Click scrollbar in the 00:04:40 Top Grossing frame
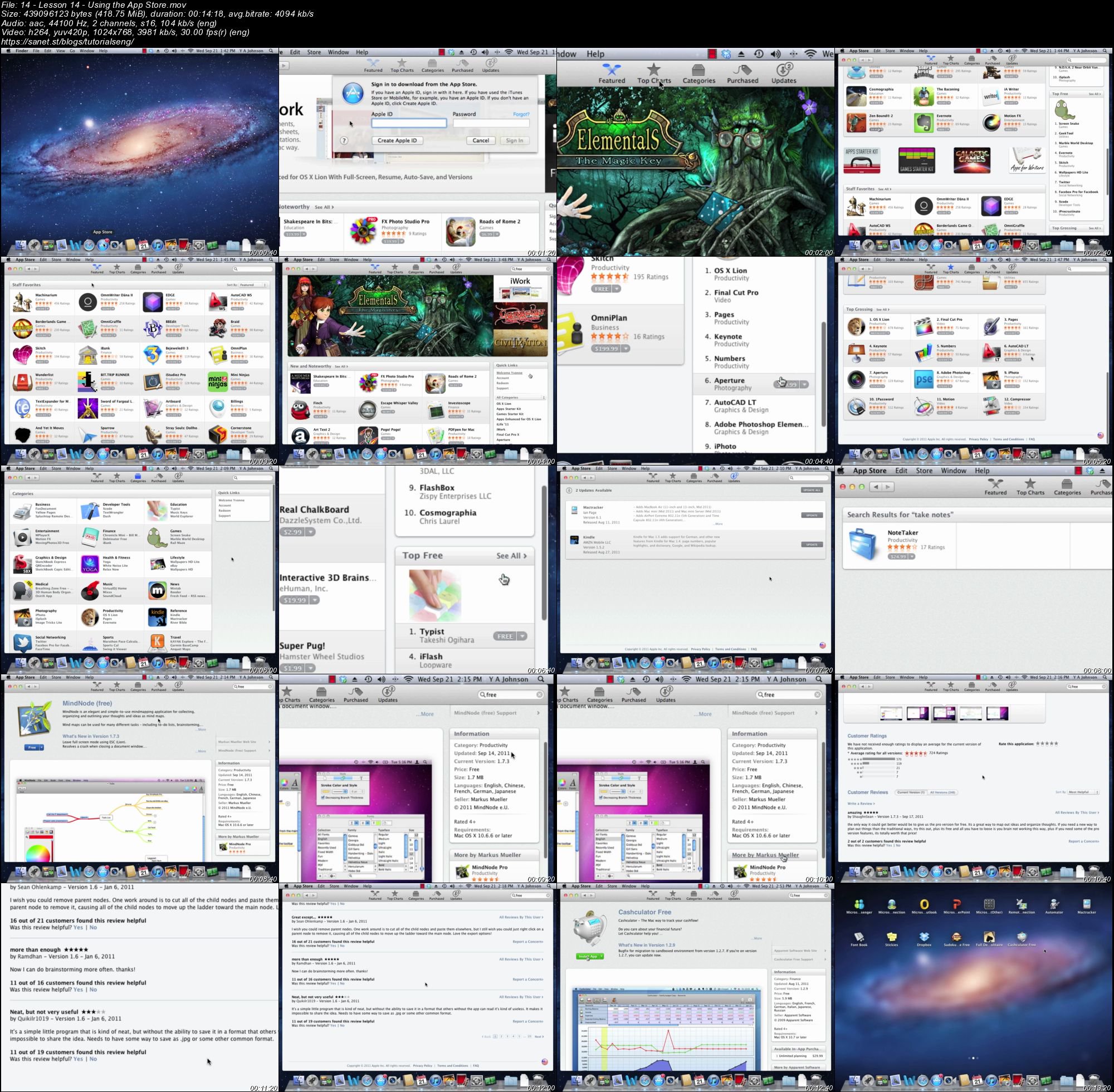Viewport: 1114px width, 1092px height. [x=824, y=373]
